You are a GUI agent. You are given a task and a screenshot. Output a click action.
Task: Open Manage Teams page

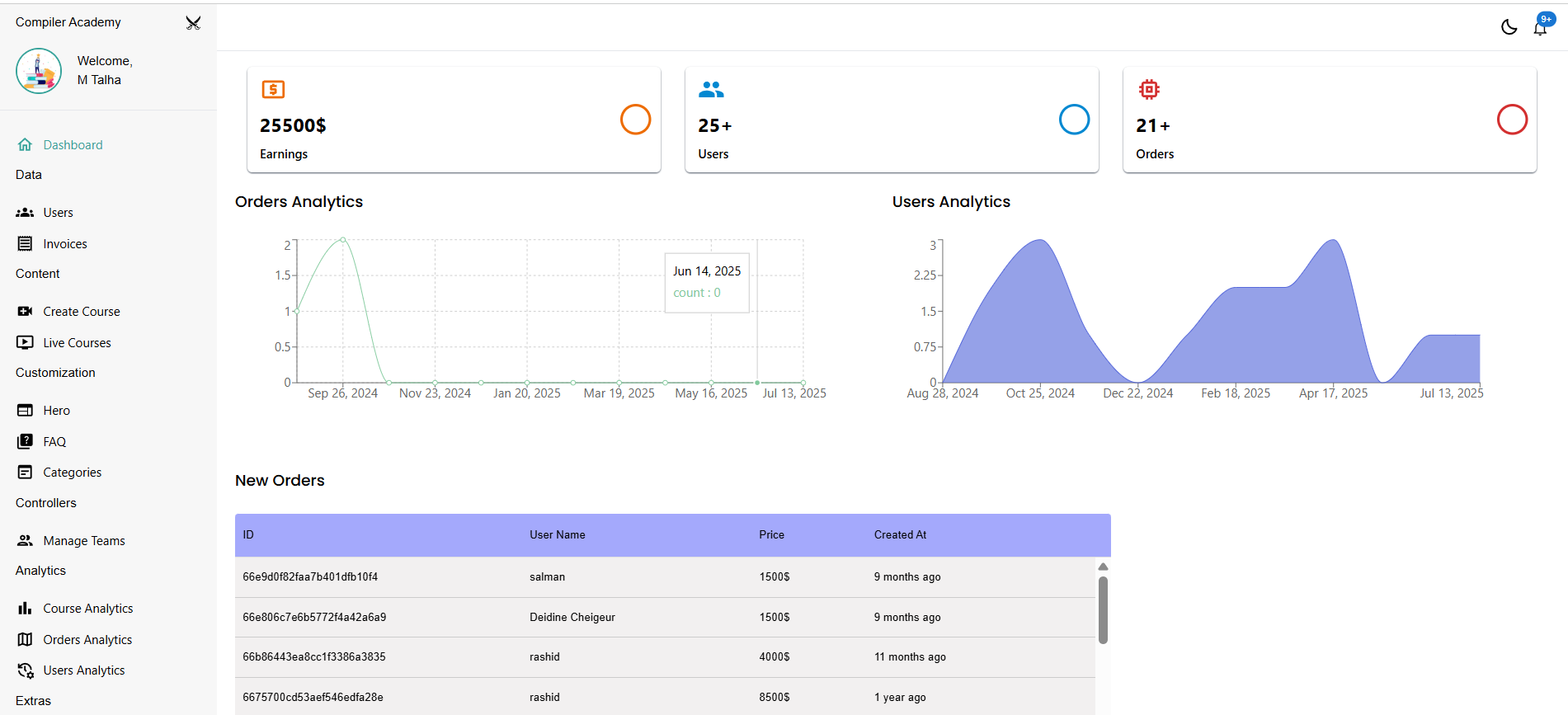[x=84, y=541]
